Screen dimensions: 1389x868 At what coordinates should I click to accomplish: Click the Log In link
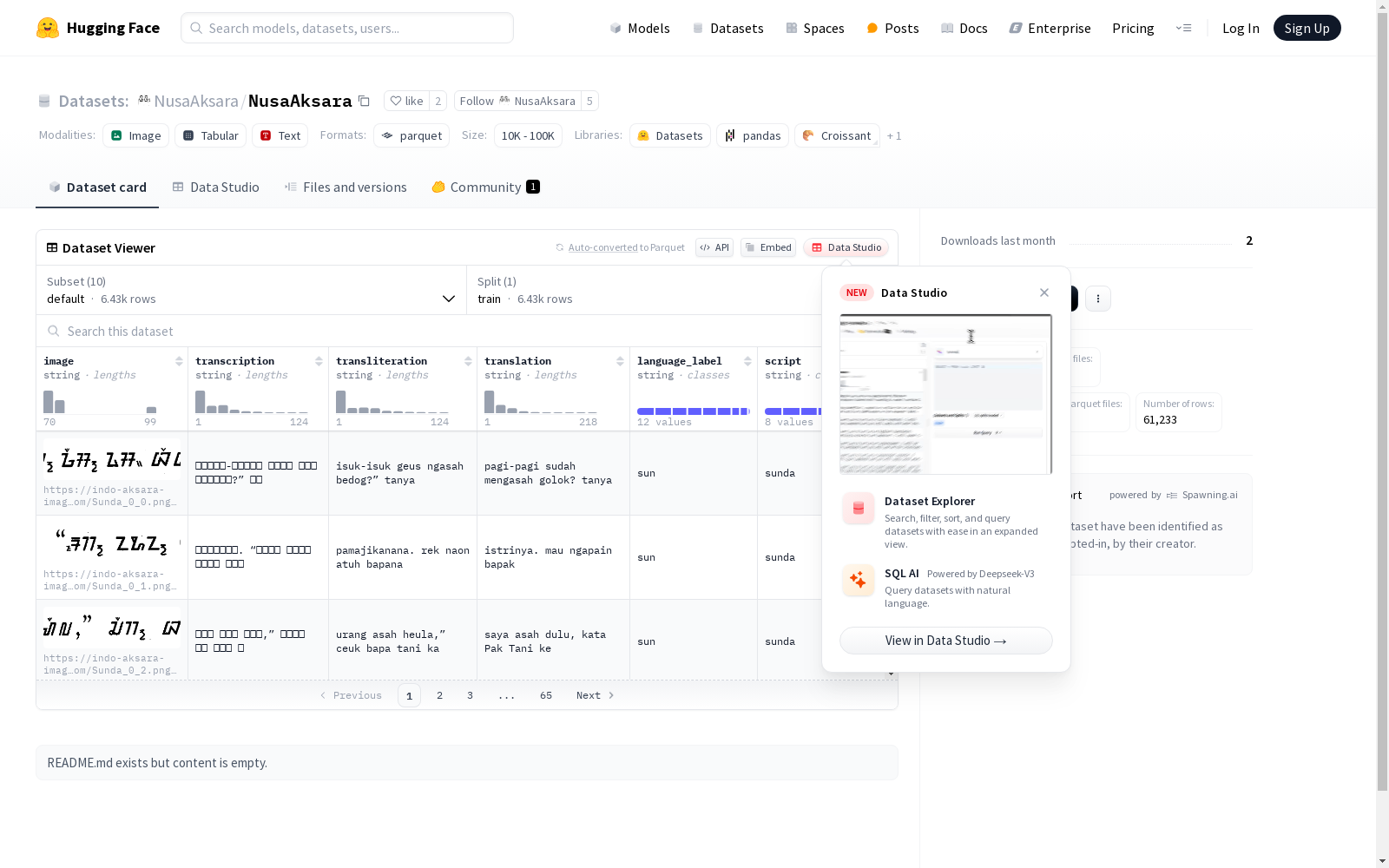click(x=1241, y=28)
